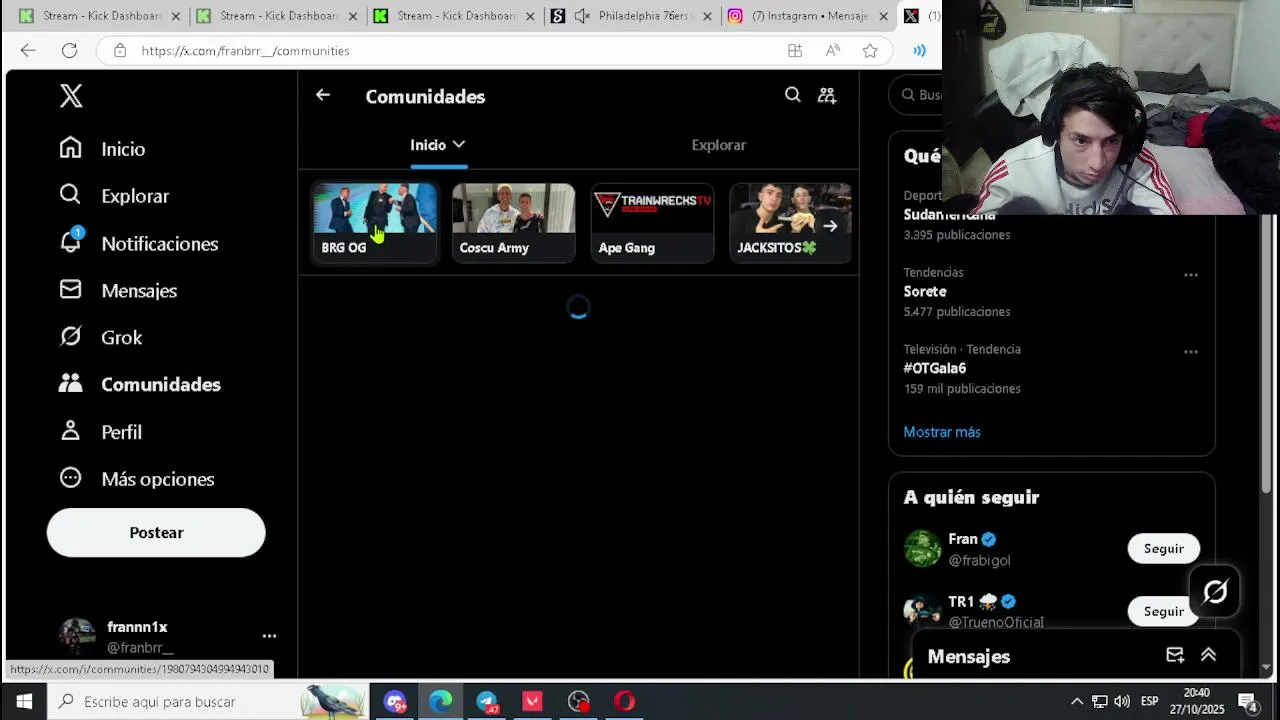Search communities with magnifier icon
The image size is (1280, 720).
point(792,95)
